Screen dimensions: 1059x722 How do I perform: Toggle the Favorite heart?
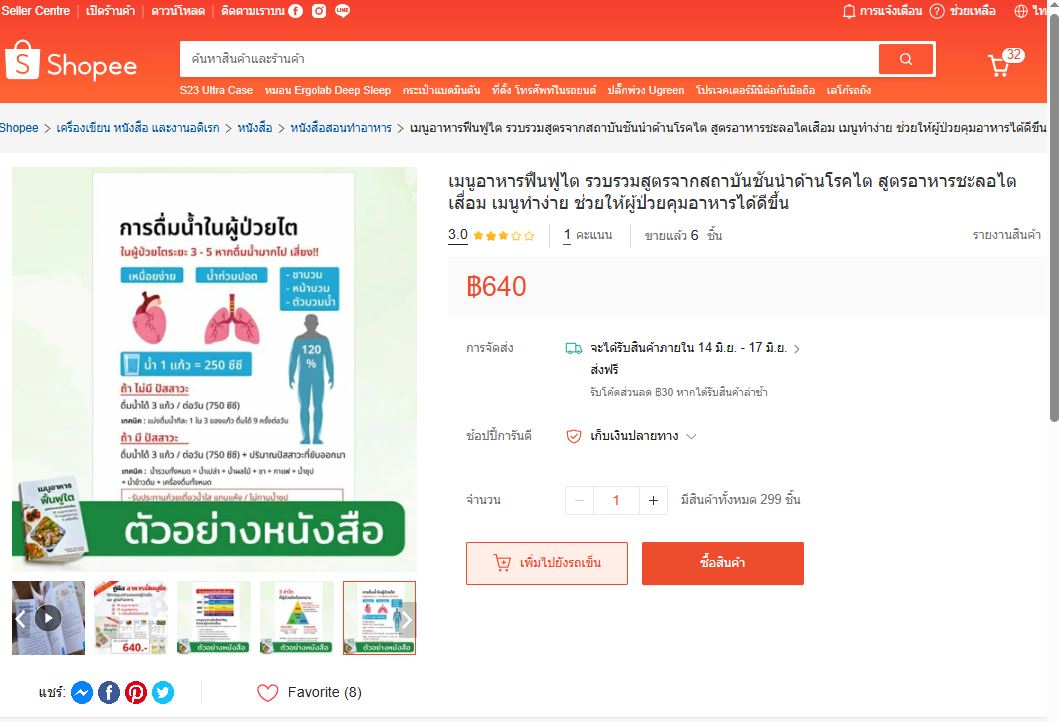(x=267, y=692)
